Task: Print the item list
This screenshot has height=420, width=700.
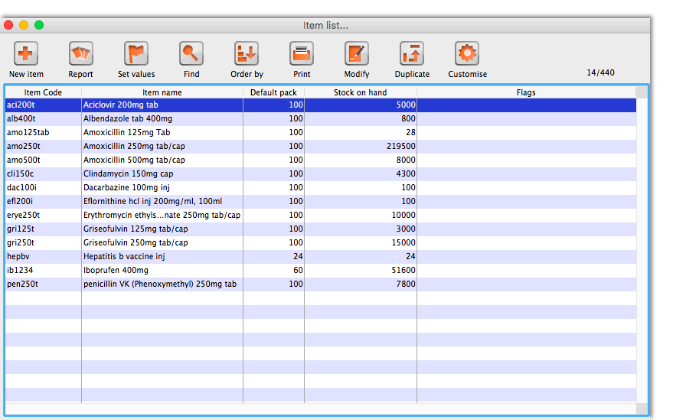Action: (x=301, y=54)
